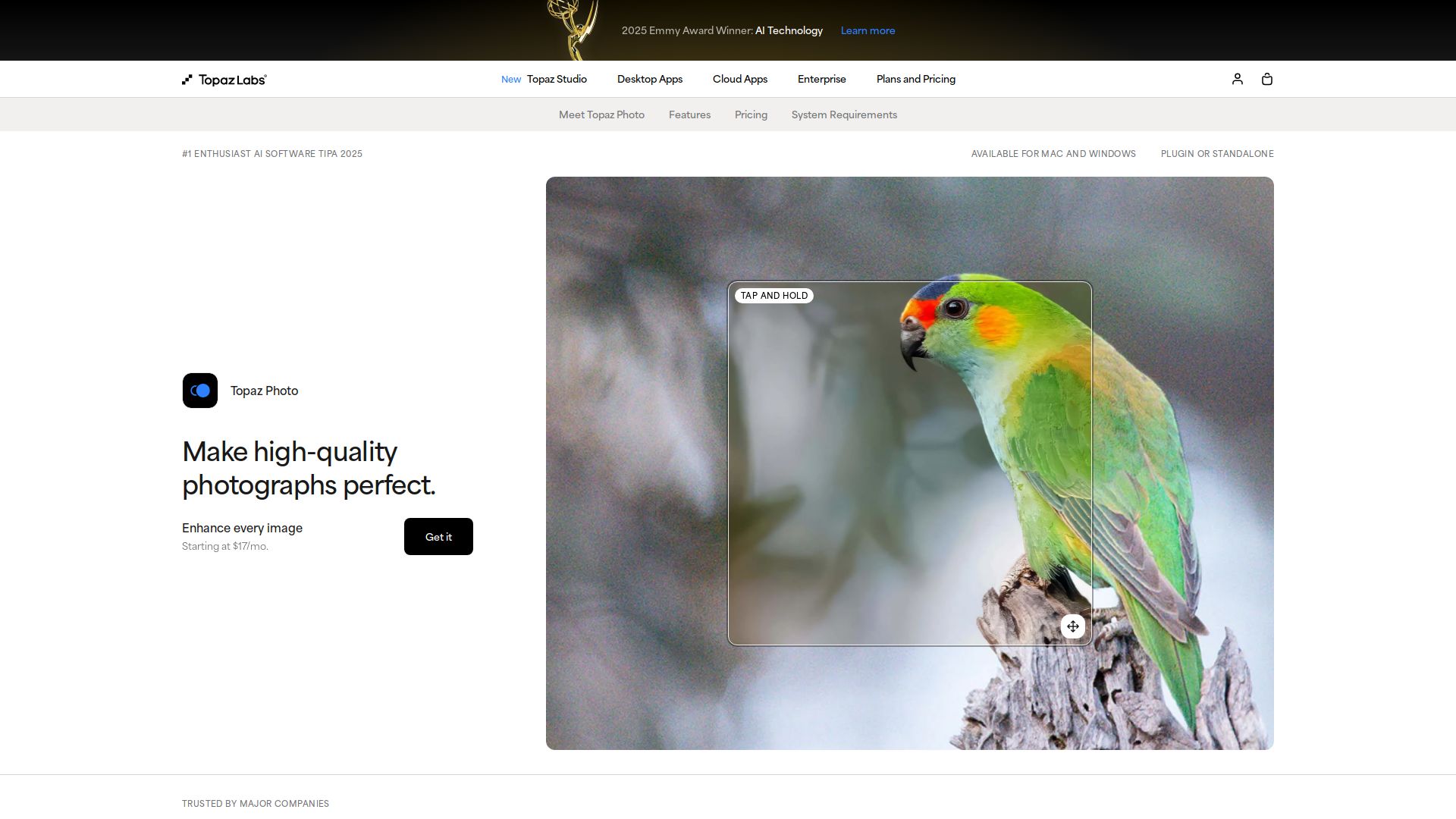Click the Topaz Labs logo

point(224,80)
